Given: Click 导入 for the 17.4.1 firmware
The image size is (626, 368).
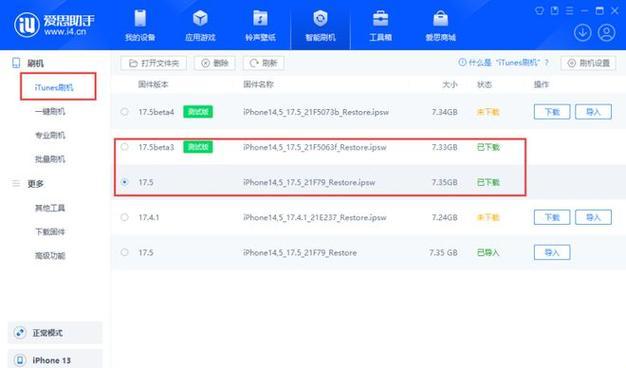Looking at the screenshot, I should click(593, 217).
